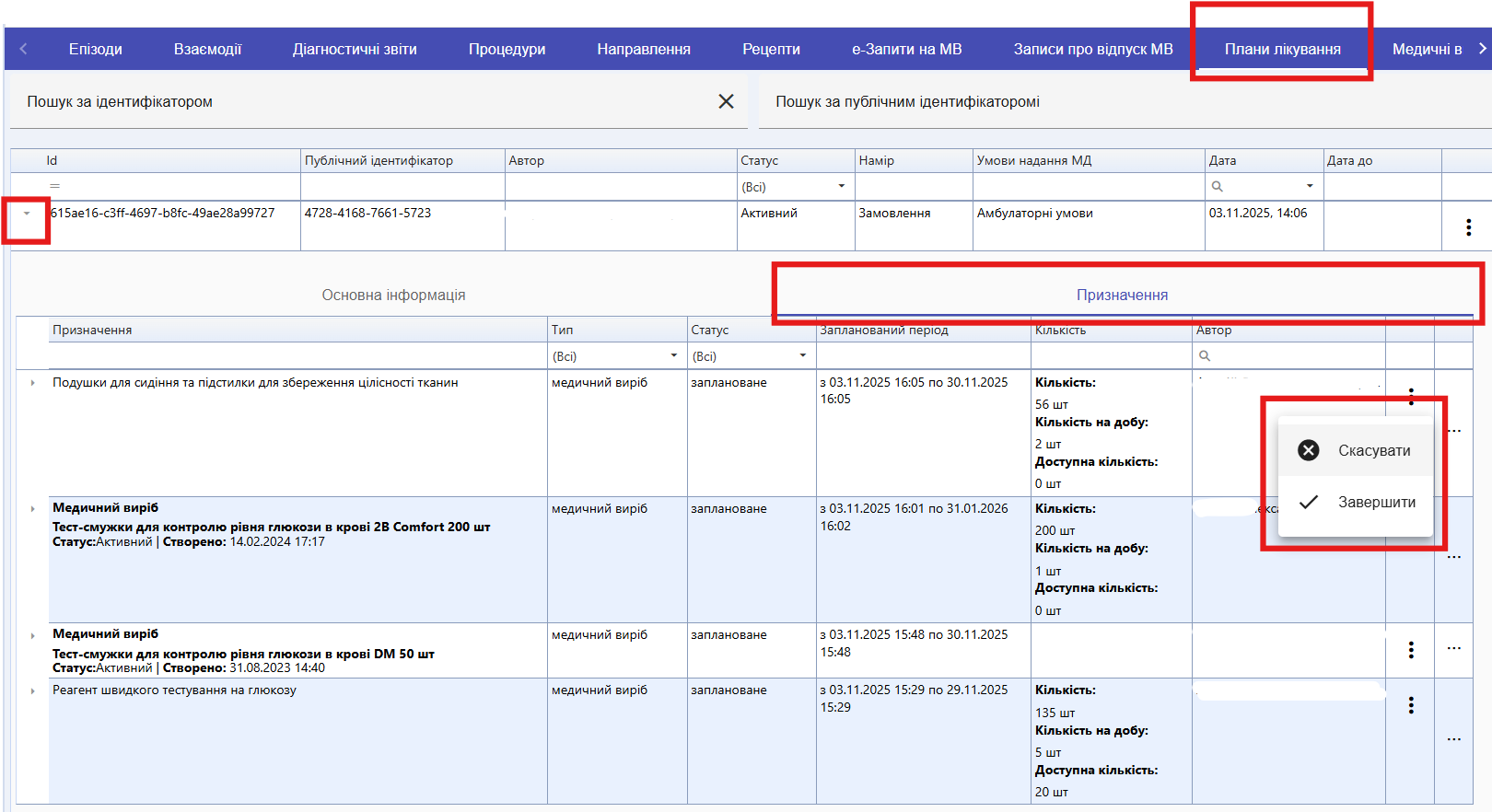This screenshot has width=1492, height=812.
Task: Open the Тип filter dropdown
Action: (x=673, y=355)
